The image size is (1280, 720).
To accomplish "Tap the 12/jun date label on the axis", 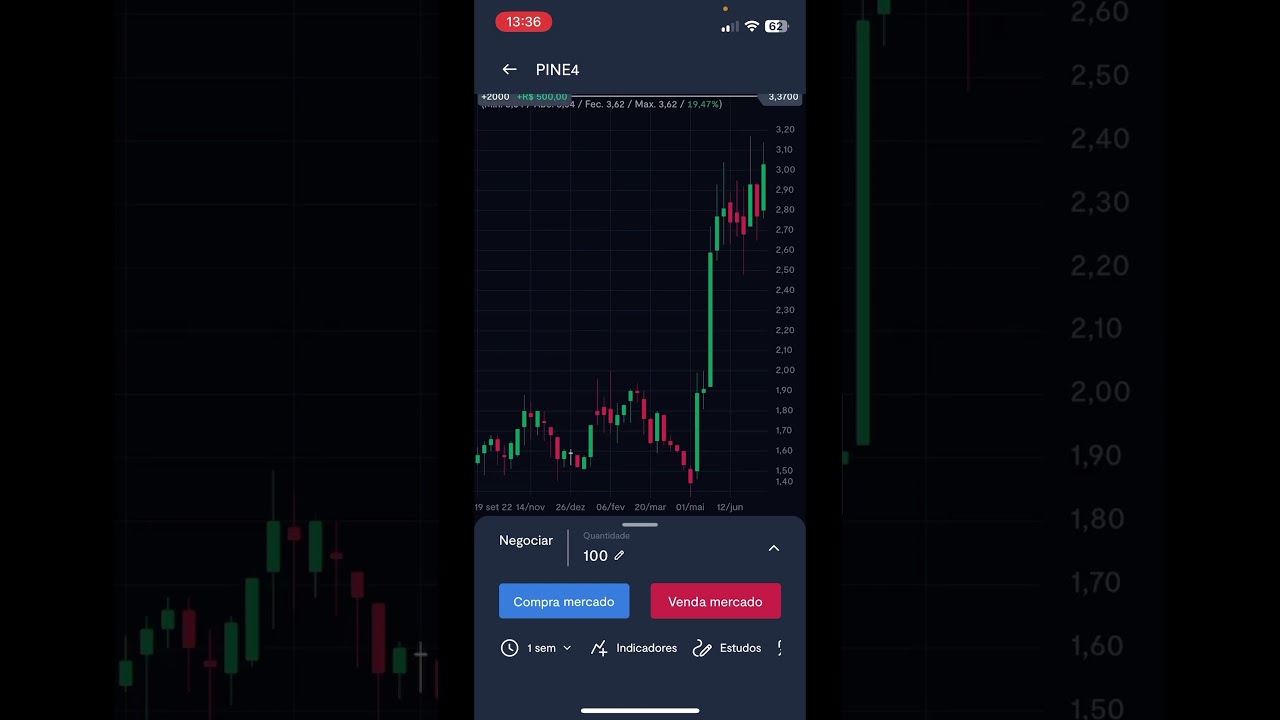I will (x=730, y=507).
